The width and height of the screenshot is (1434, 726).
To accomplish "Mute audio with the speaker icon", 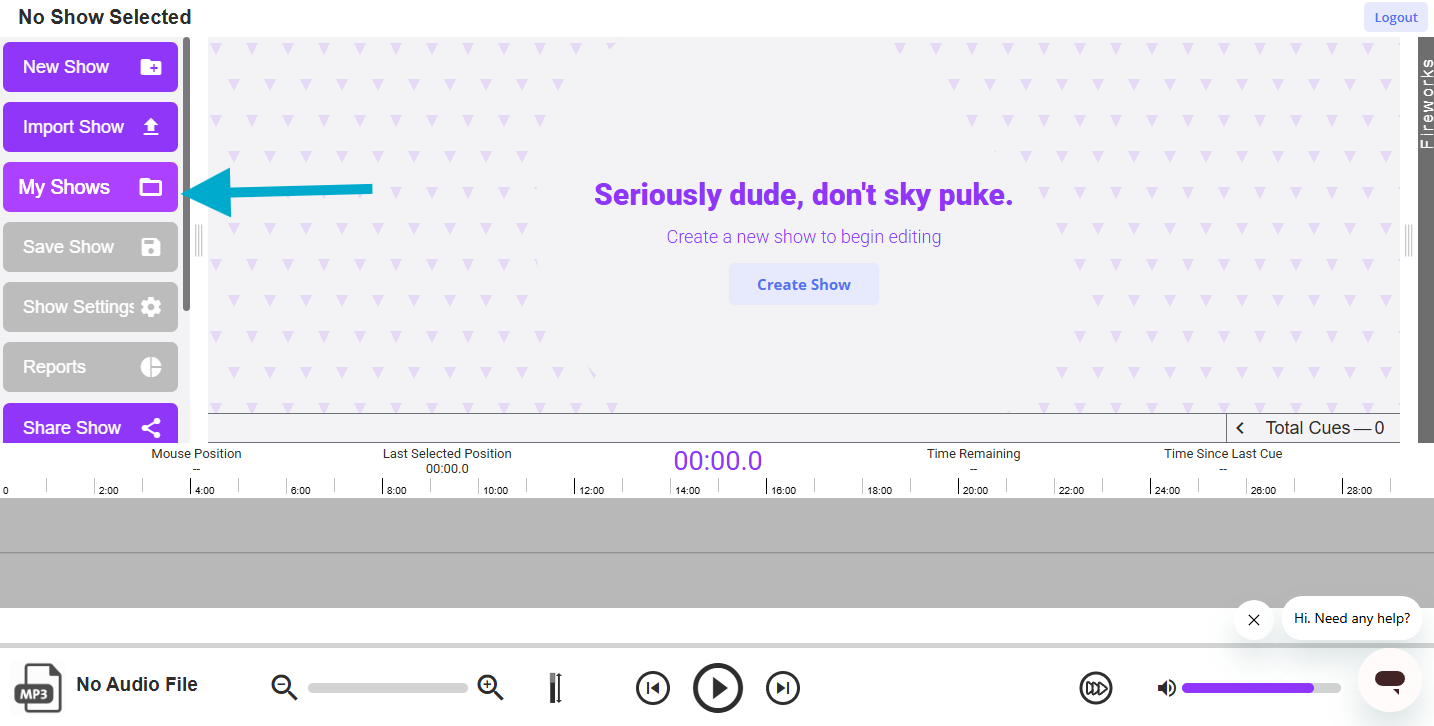I will (x=1166, y=688).
